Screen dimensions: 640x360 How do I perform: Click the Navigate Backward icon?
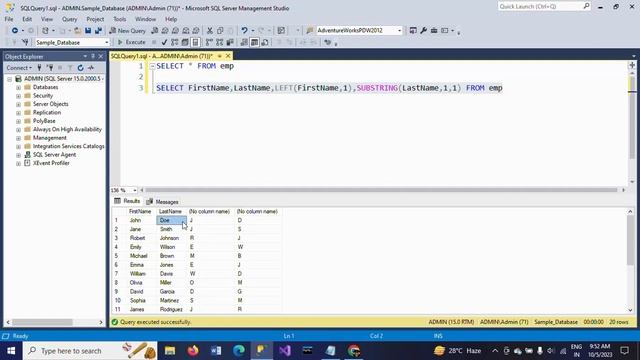[15, 31]
